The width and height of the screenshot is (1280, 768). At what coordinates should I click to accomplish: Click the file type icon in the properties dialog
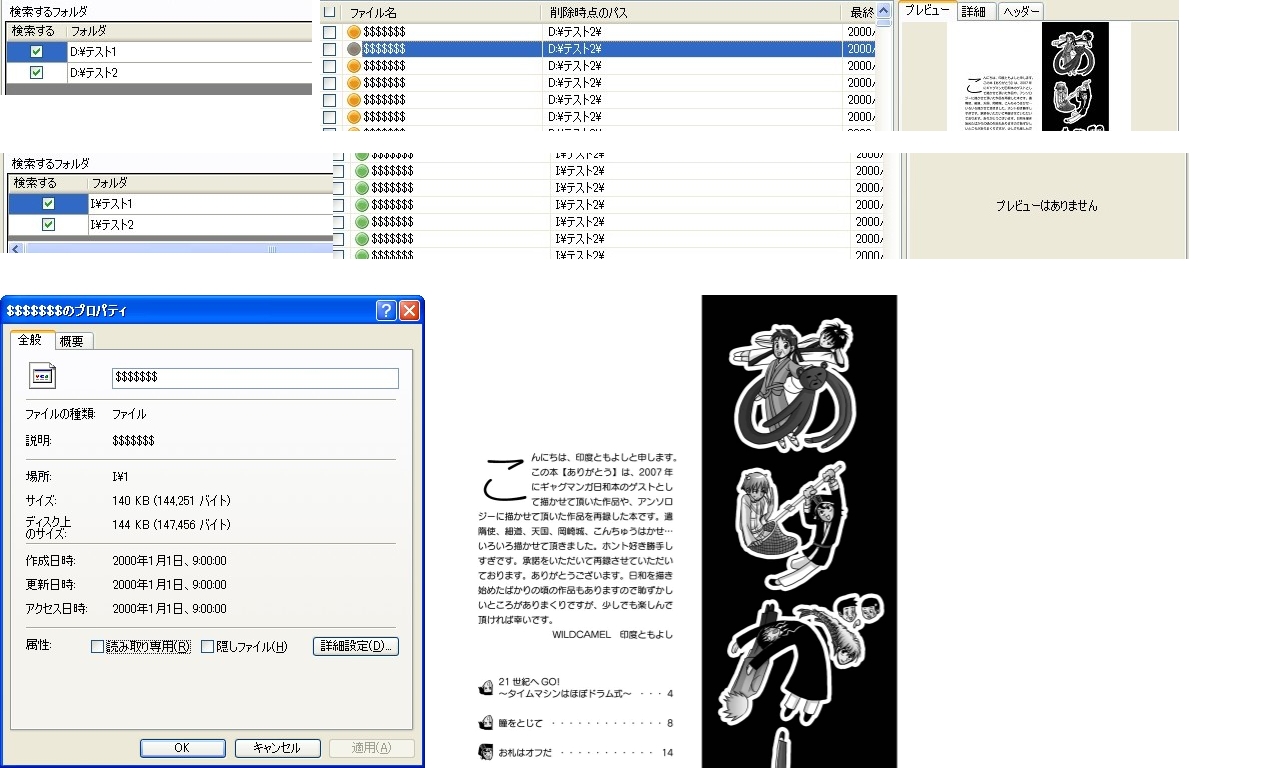click(x=43, y=377)
